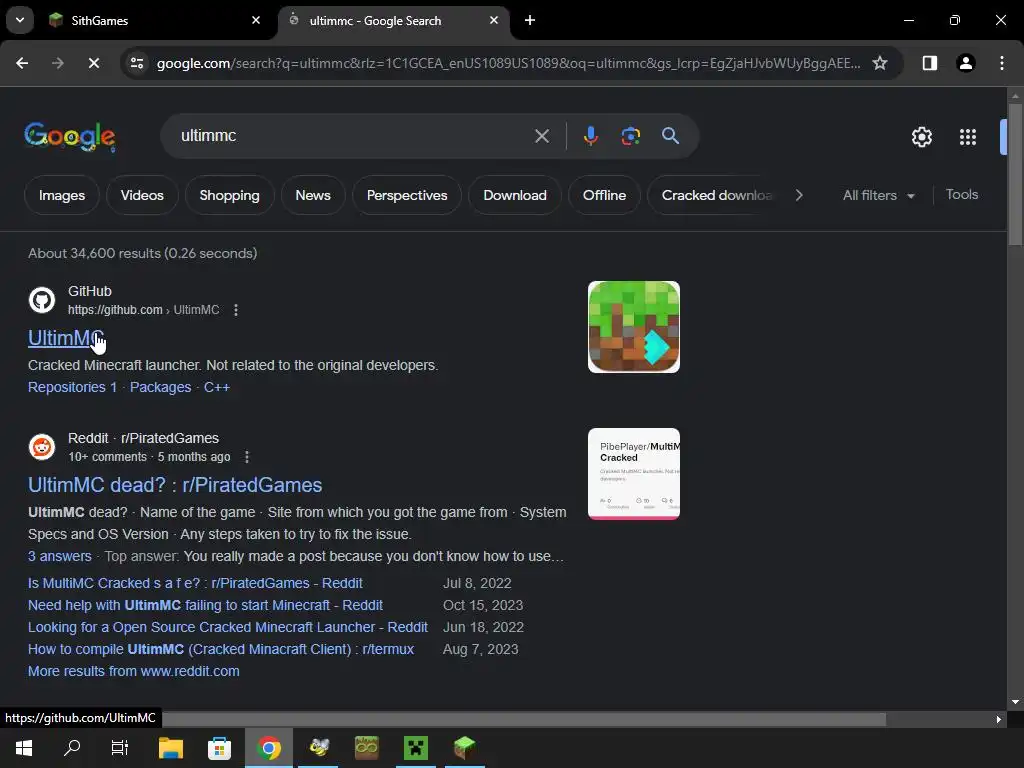Open the 3 answers link
The height and width of the screenshot is (768, 1024).
tap(59, 556)
